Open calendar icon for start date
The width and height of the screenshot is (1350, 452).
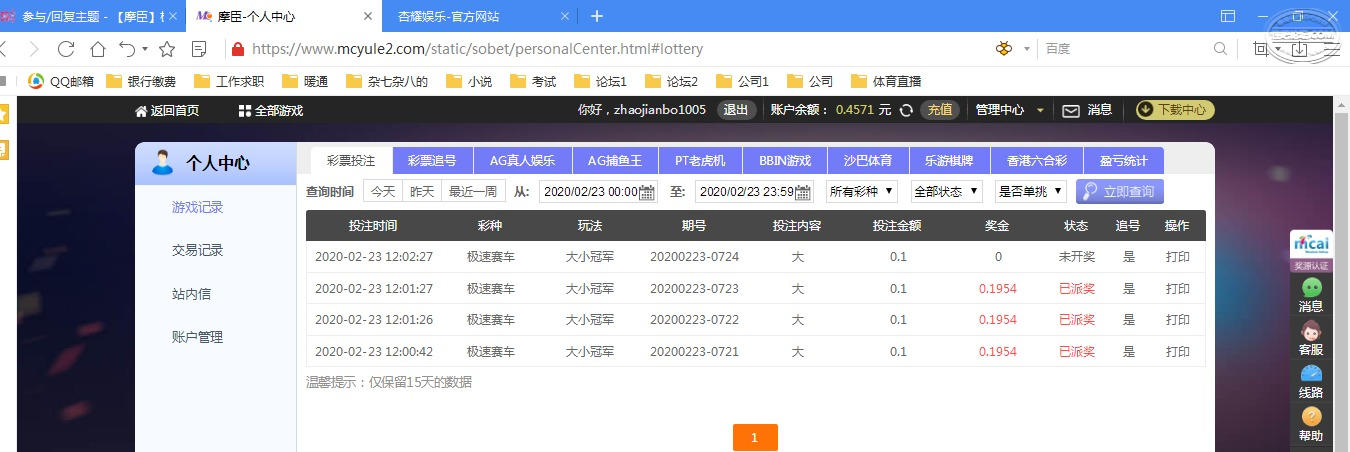[647, 191]
